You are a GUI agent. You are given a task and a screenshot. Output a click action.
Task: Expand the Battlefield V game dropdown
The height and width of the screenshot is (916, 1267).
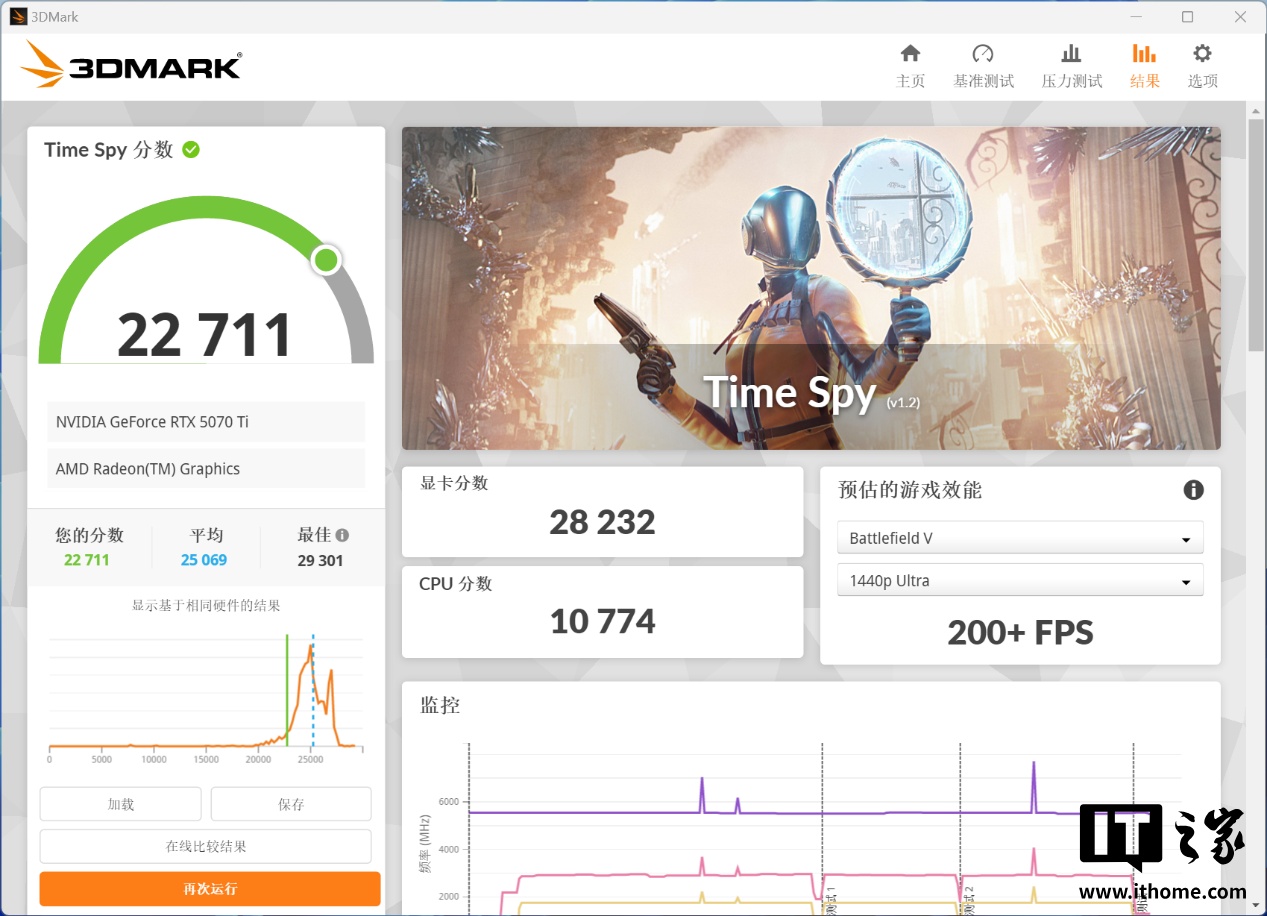(x=1019, y=538)
